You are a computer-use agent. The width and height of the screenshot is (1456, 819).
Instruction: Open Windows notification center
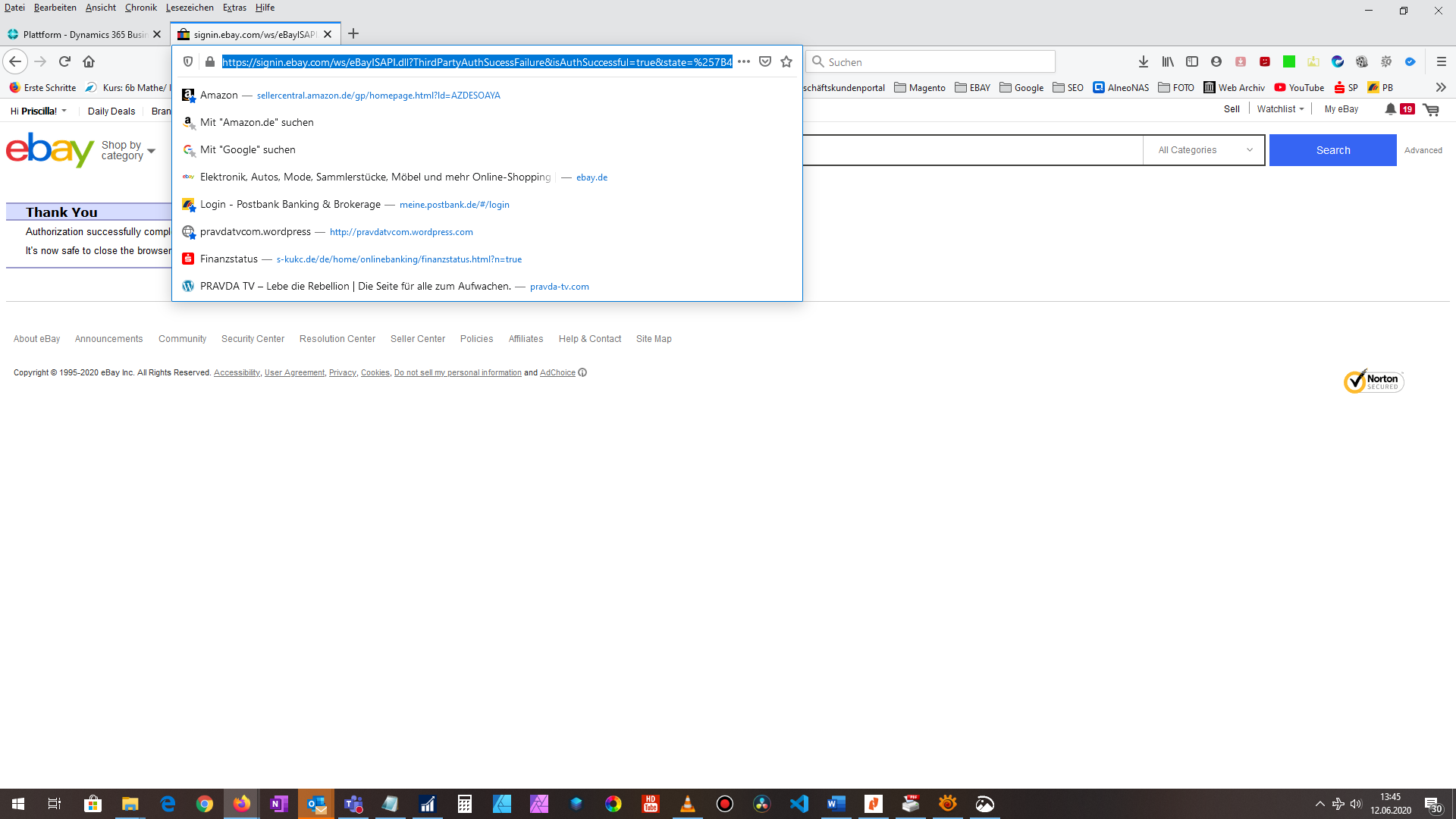point(1432,804)
